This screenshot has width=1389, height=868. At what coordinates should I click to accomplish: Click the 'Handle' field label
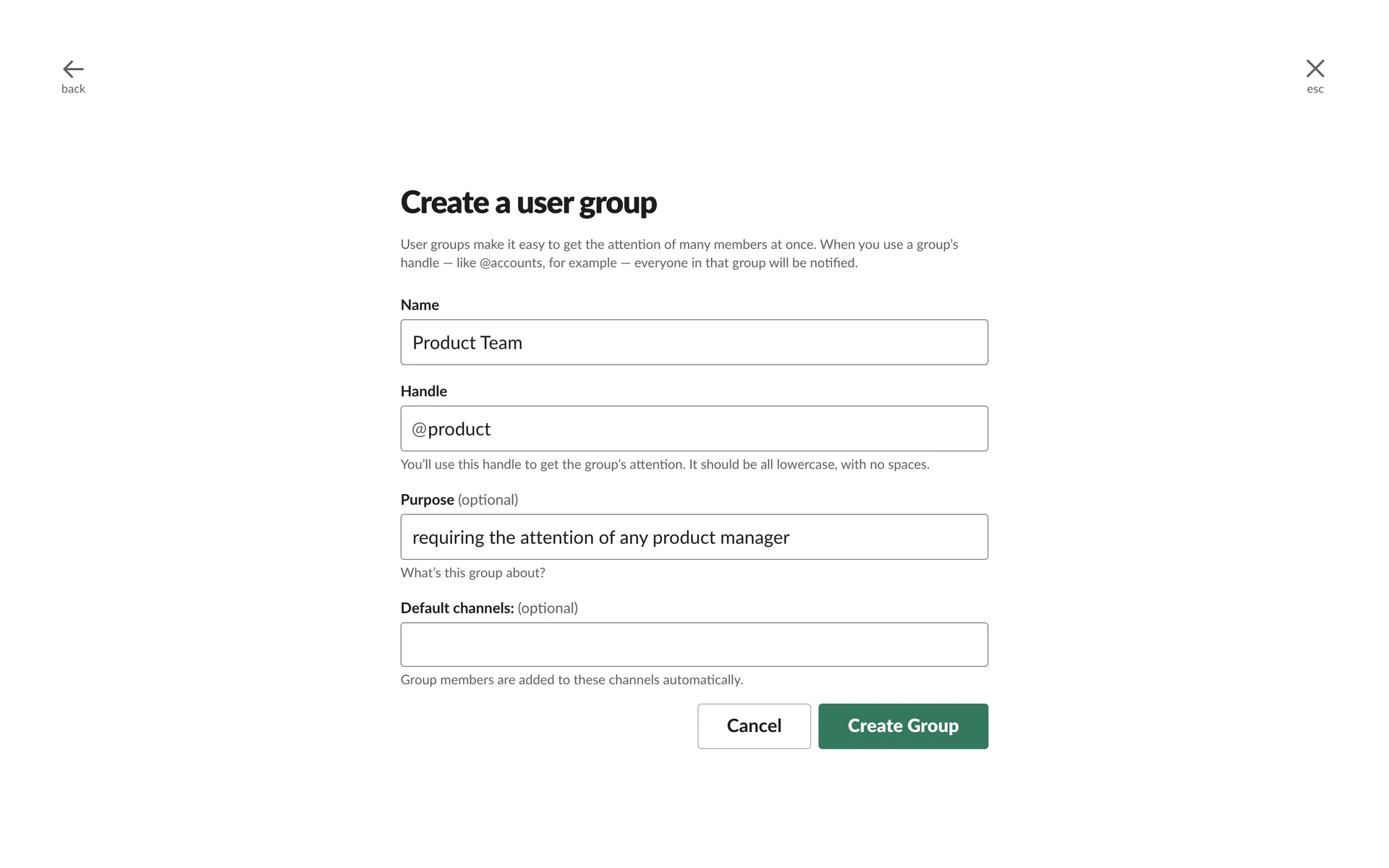click(x=424, y=391)
